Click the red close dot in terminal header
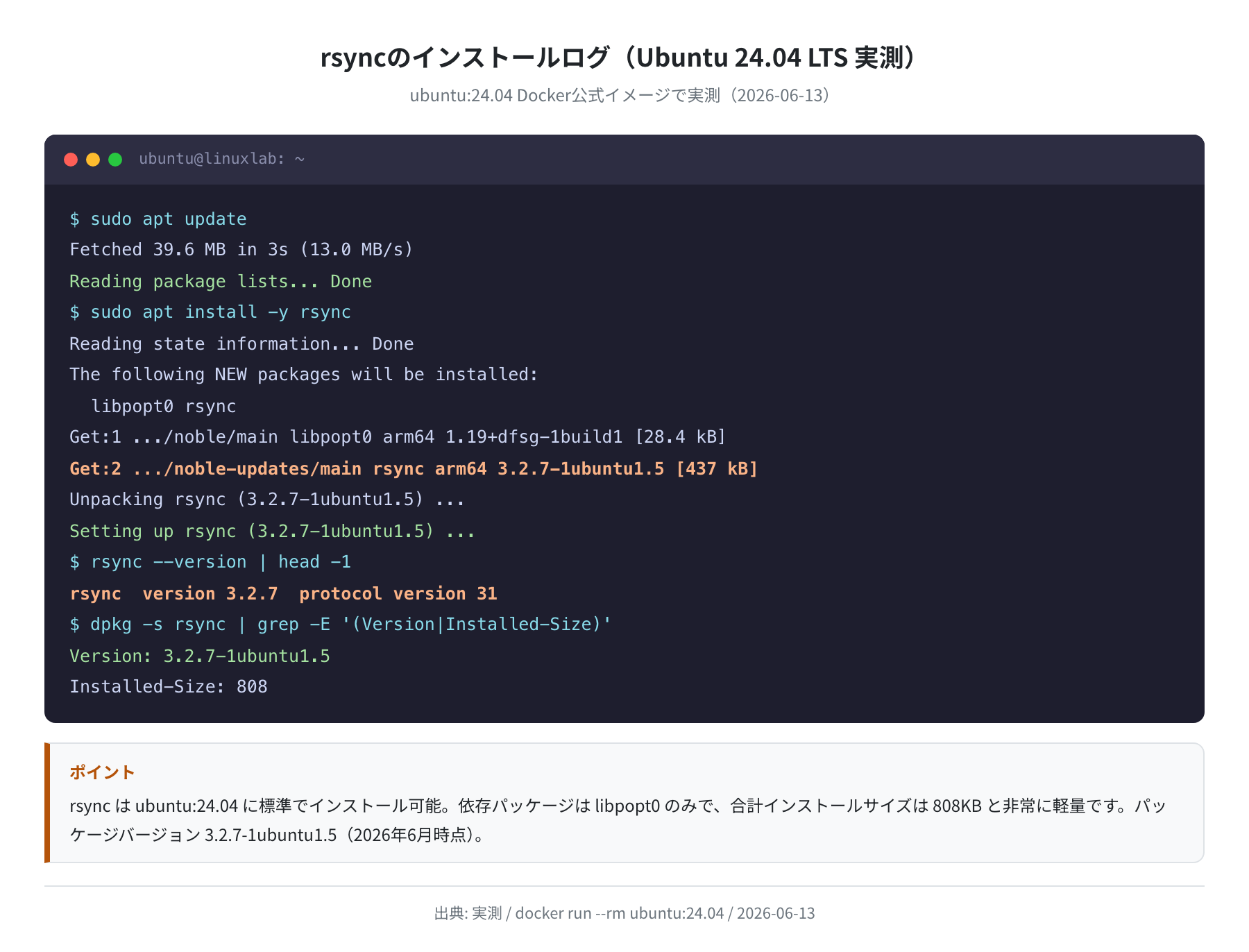1249x952 pixels. 71,160
